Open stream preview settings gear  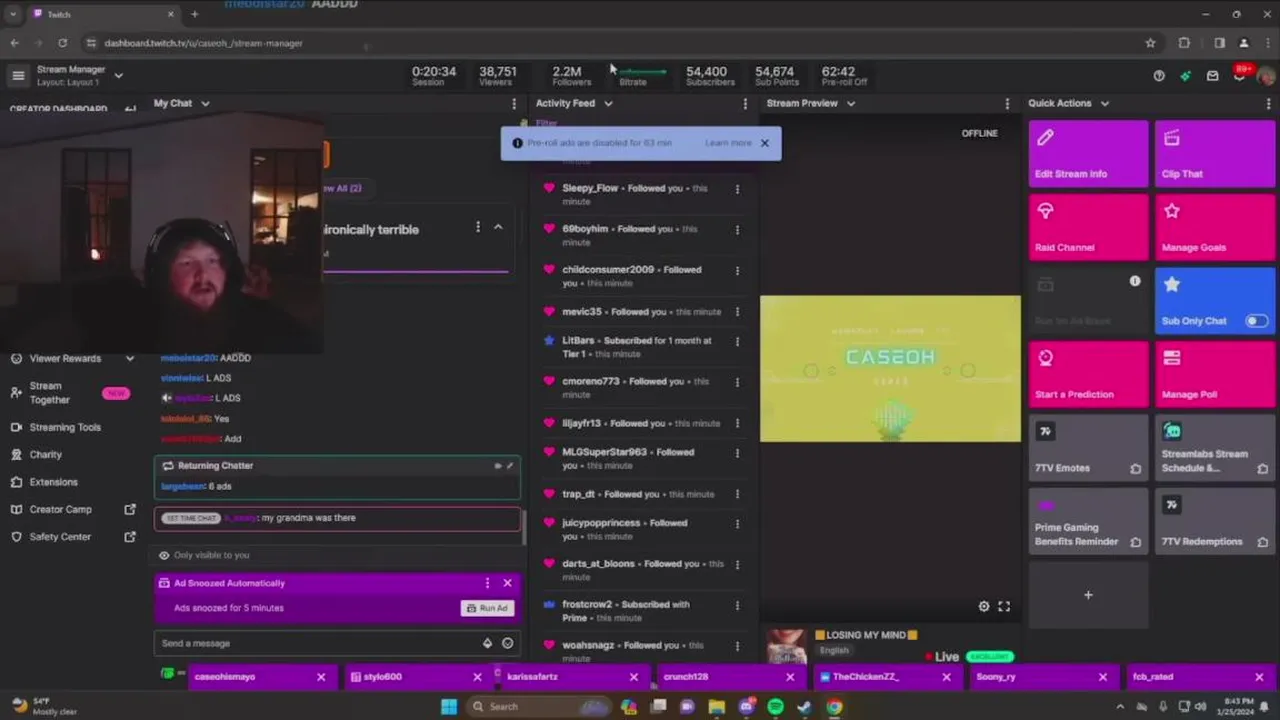[x=984, y=606]
